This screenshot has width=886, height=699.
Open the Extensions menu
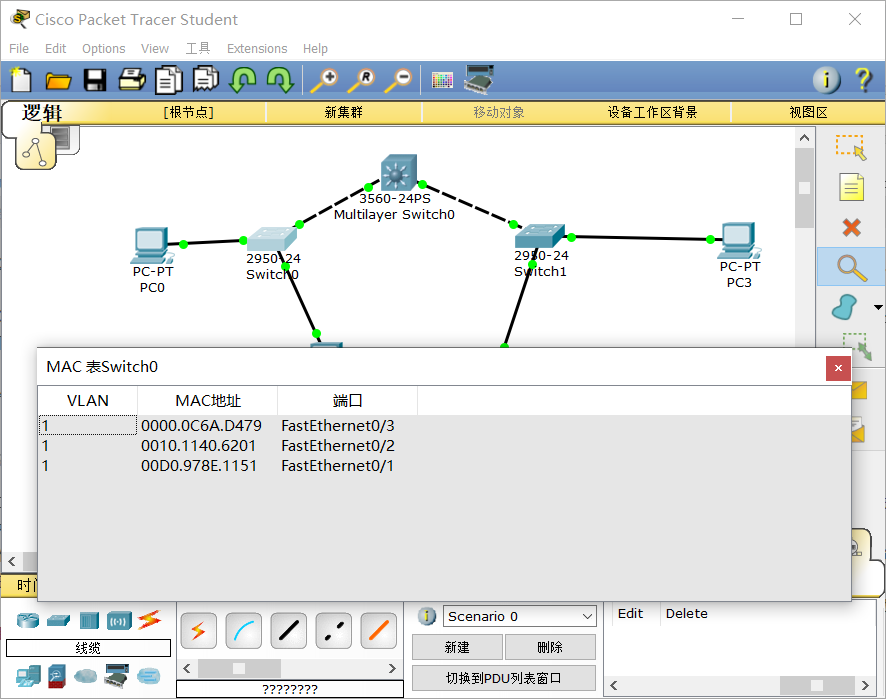[x=257, y=49]
